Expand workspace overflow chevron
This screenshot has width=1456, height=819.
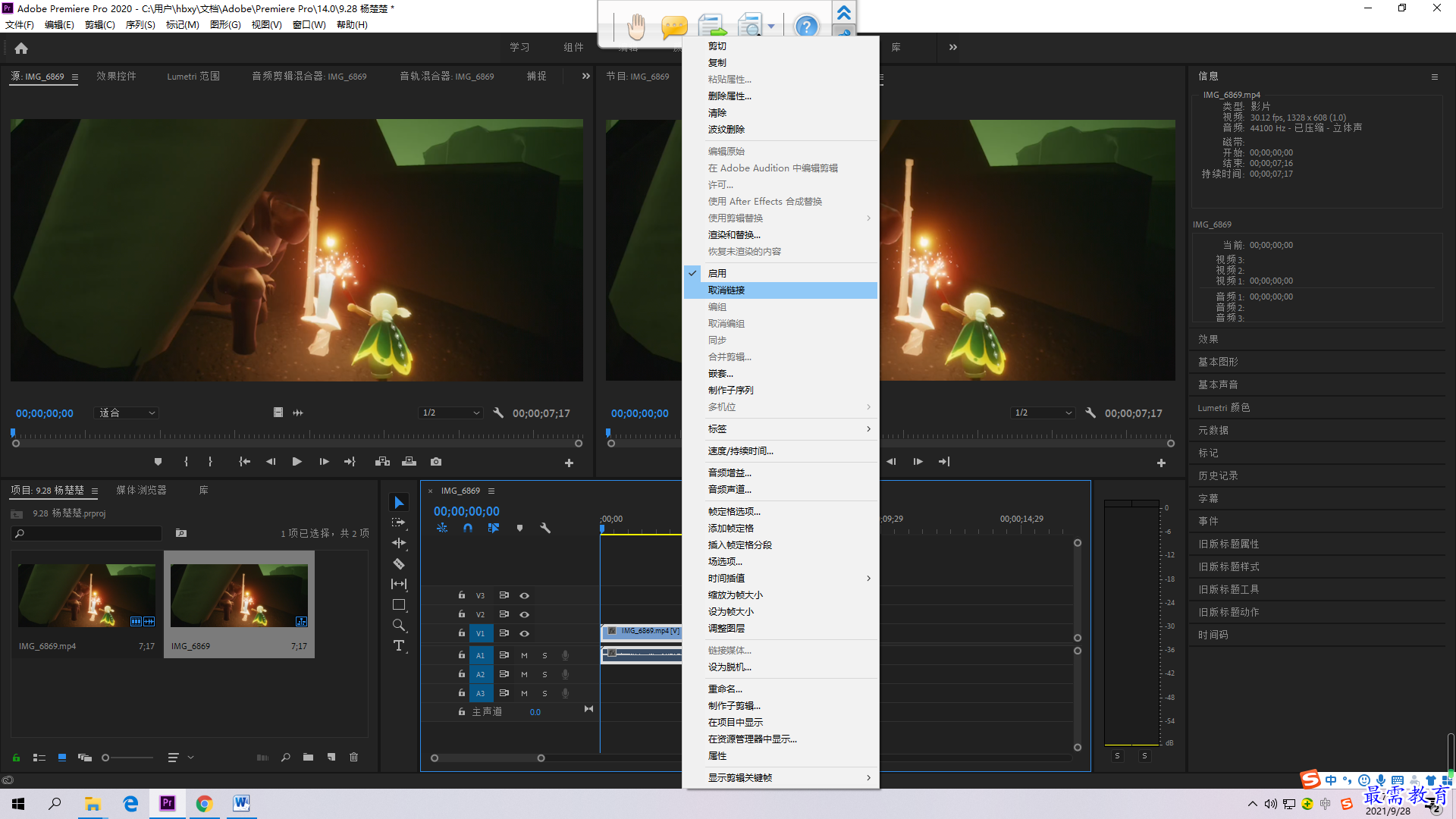tap(953, 47)
